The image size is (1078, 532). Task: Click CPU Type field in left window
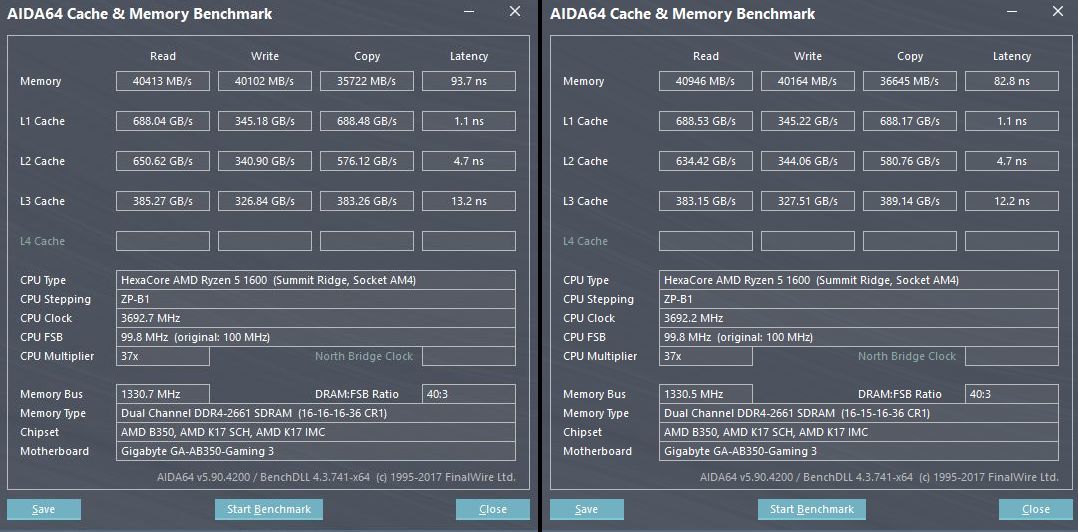(x=316, y=280)
